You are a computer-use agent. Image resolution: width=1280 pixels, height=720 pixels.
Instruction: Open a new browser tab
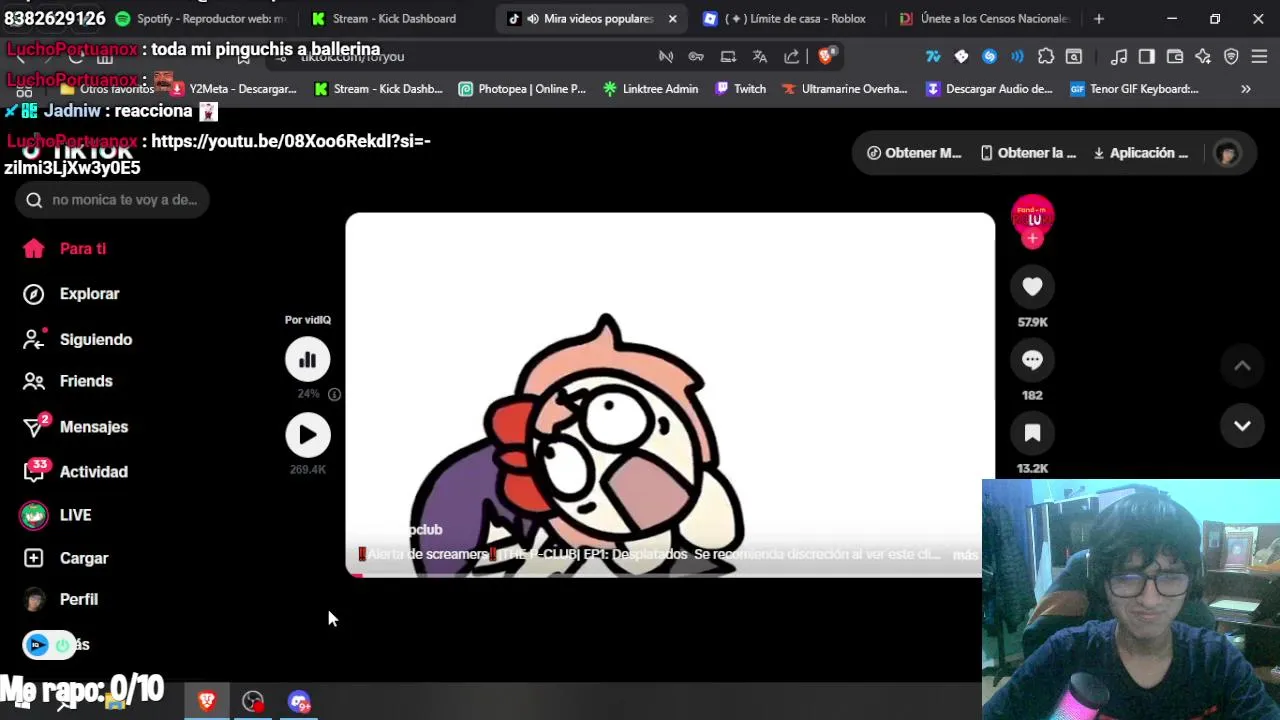[x=1099, y=19]
